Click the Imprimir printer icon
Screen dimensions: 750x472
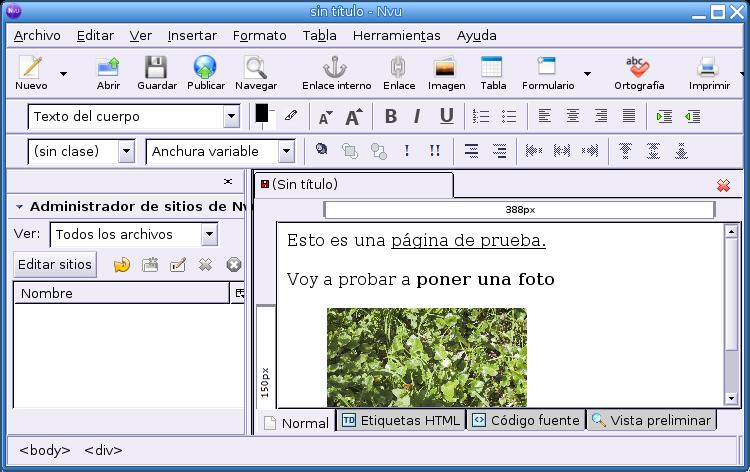click(x=707, y=67)
